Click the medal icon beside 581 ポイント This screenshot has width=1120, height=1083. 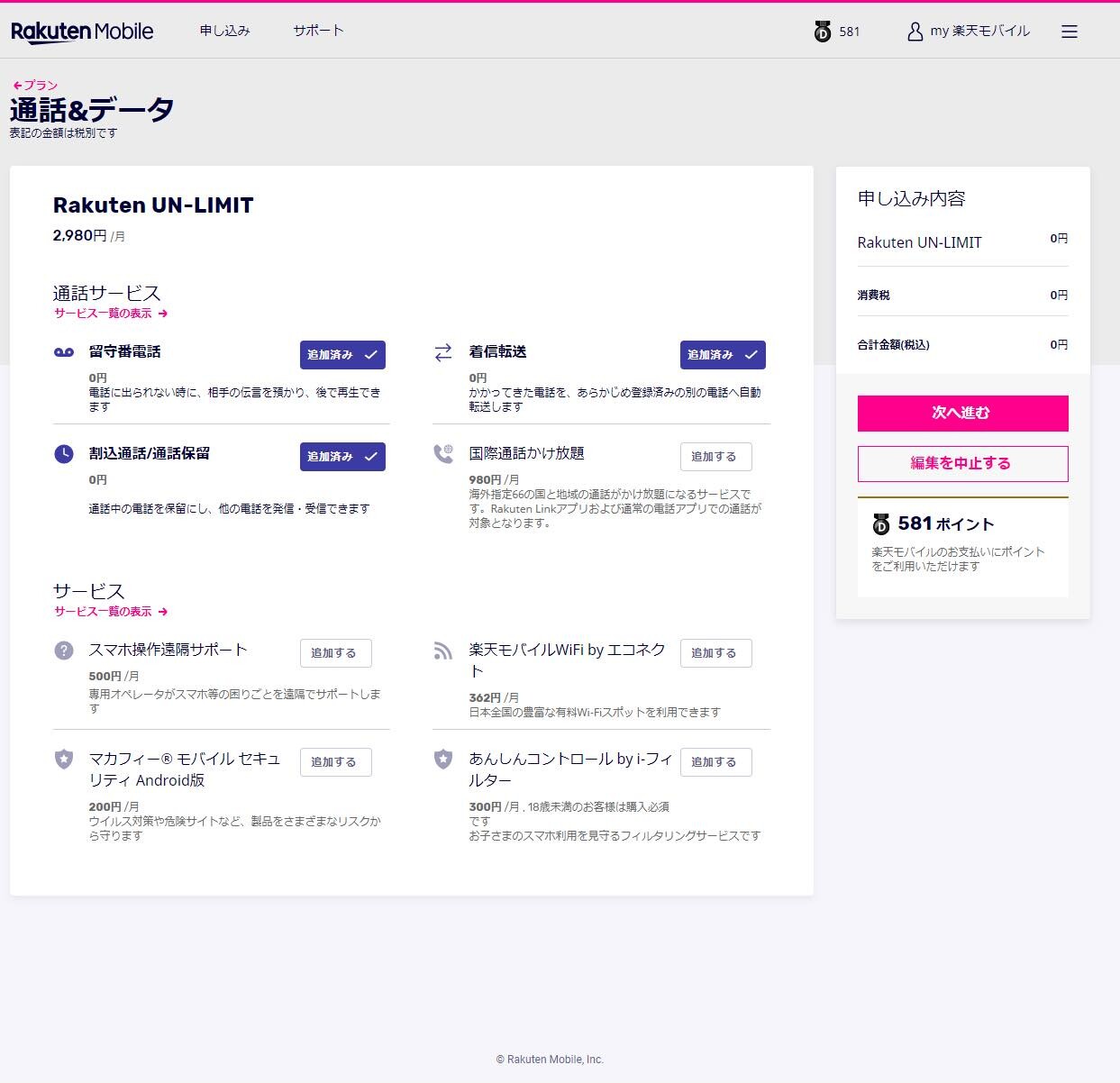881,524
